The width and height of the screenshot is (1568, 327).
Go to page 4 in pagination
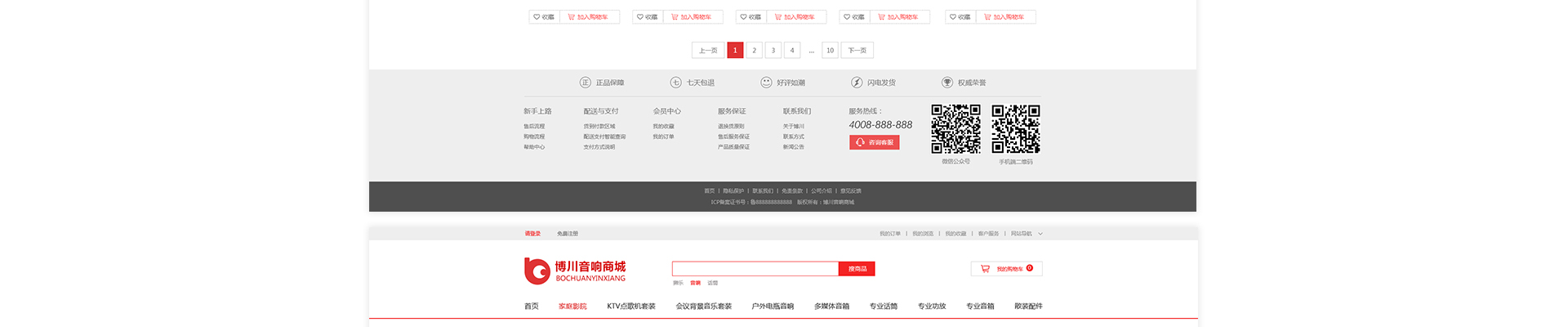coord(792,50)
